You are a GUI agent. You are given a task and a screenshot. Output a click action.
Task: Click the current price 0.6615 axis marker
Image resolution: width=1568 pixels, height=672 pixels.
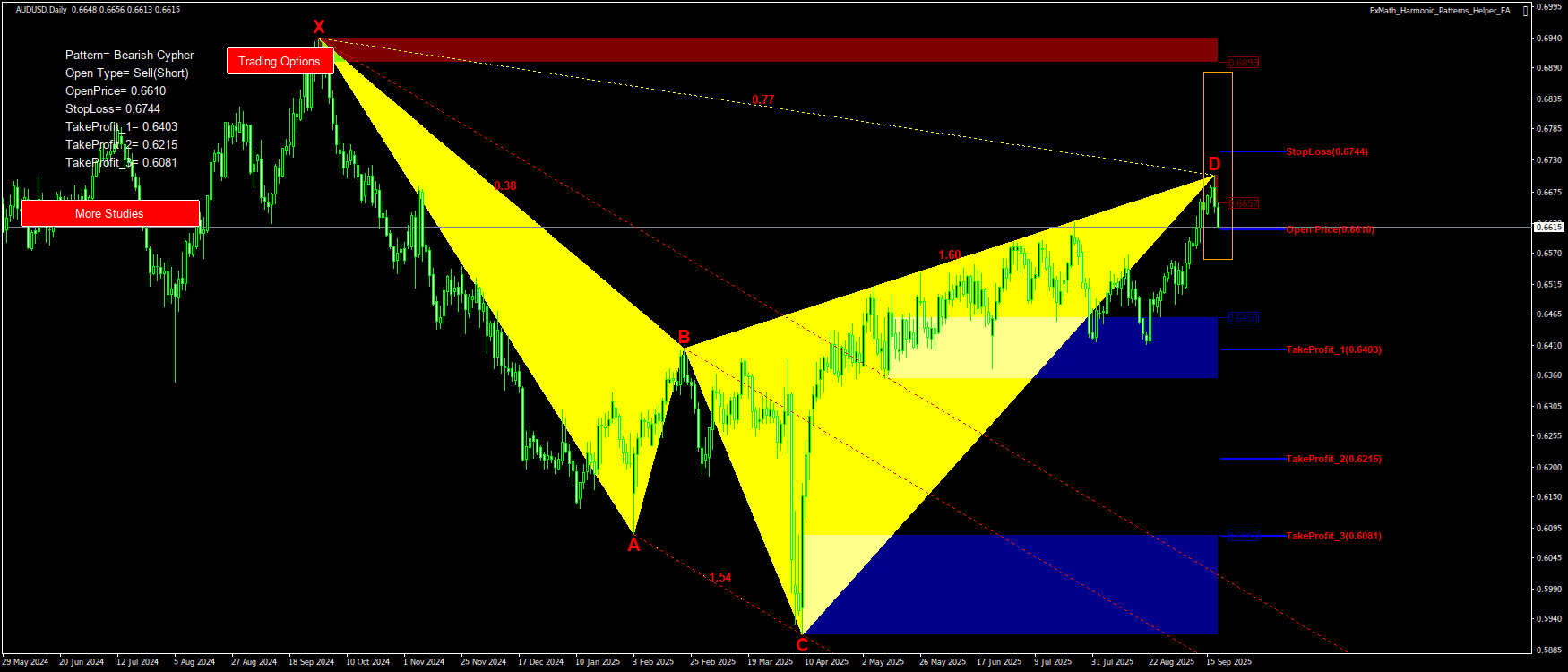point(1549,227)
